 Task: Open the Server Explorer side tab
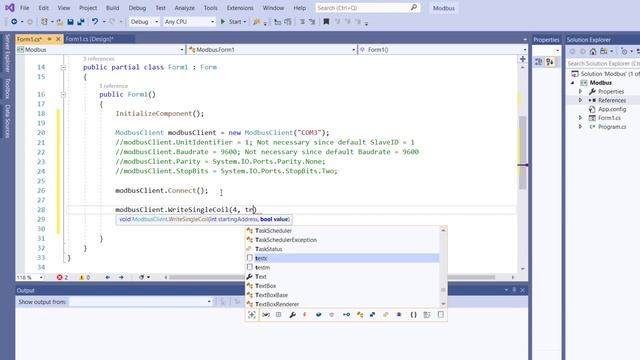click(x=7, y=53)
